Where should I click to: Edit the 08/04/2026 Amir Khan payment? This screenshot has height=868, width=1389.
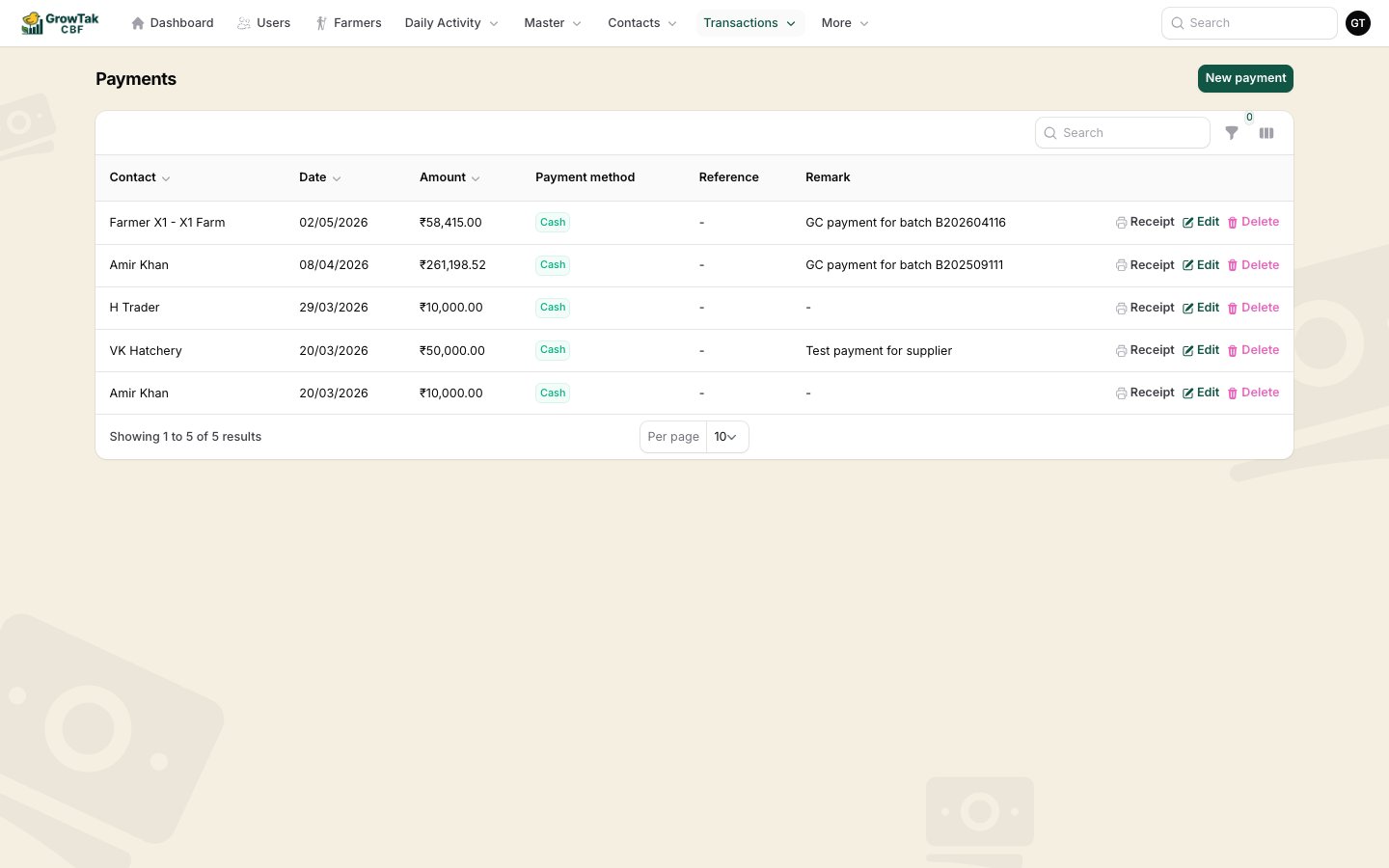(1201, 265)
